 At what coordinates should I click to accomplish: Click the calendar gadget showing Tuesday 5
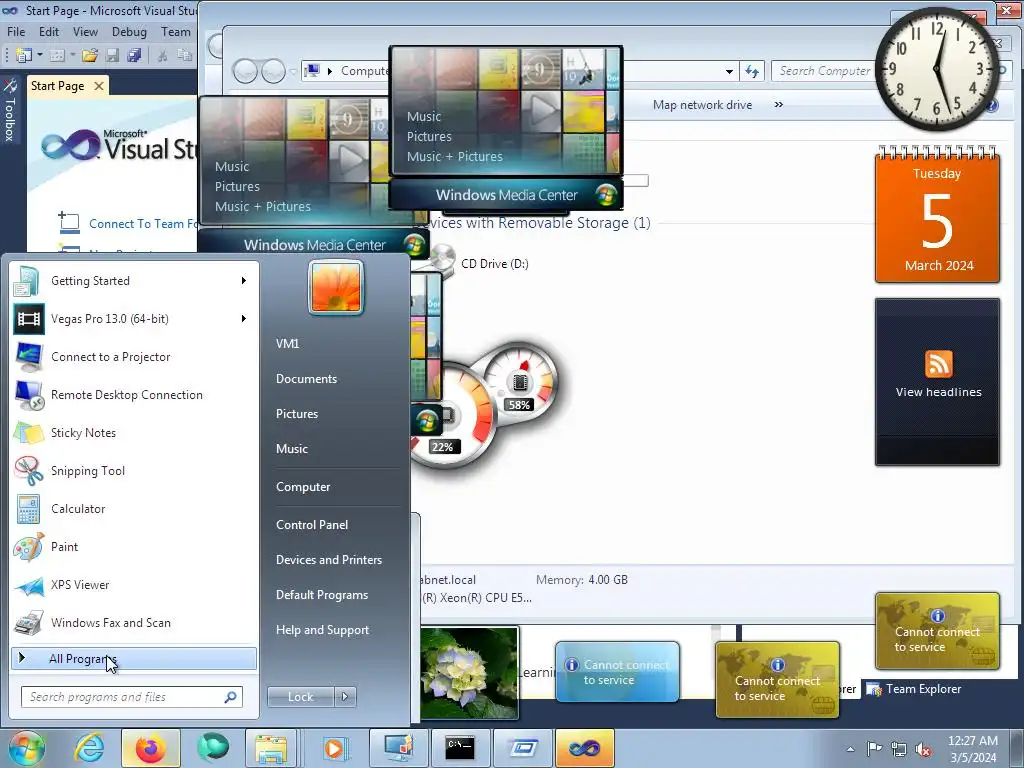point(938,217)
